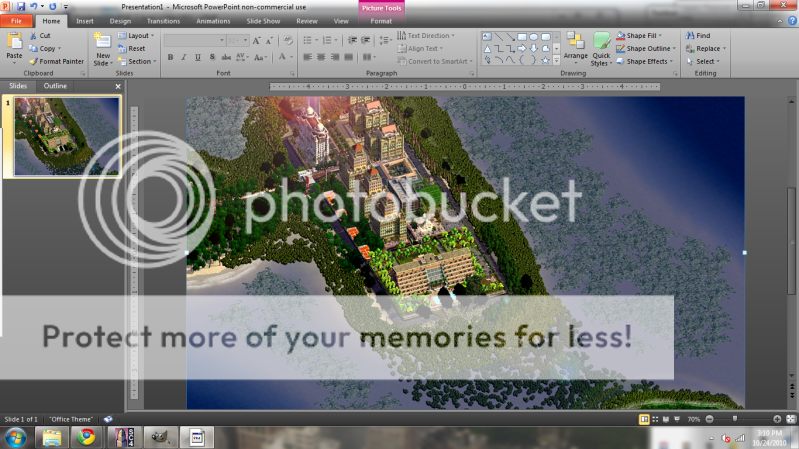Open Align Text dropdown
The height and width of the screenshot is (449, 799).
420,48
